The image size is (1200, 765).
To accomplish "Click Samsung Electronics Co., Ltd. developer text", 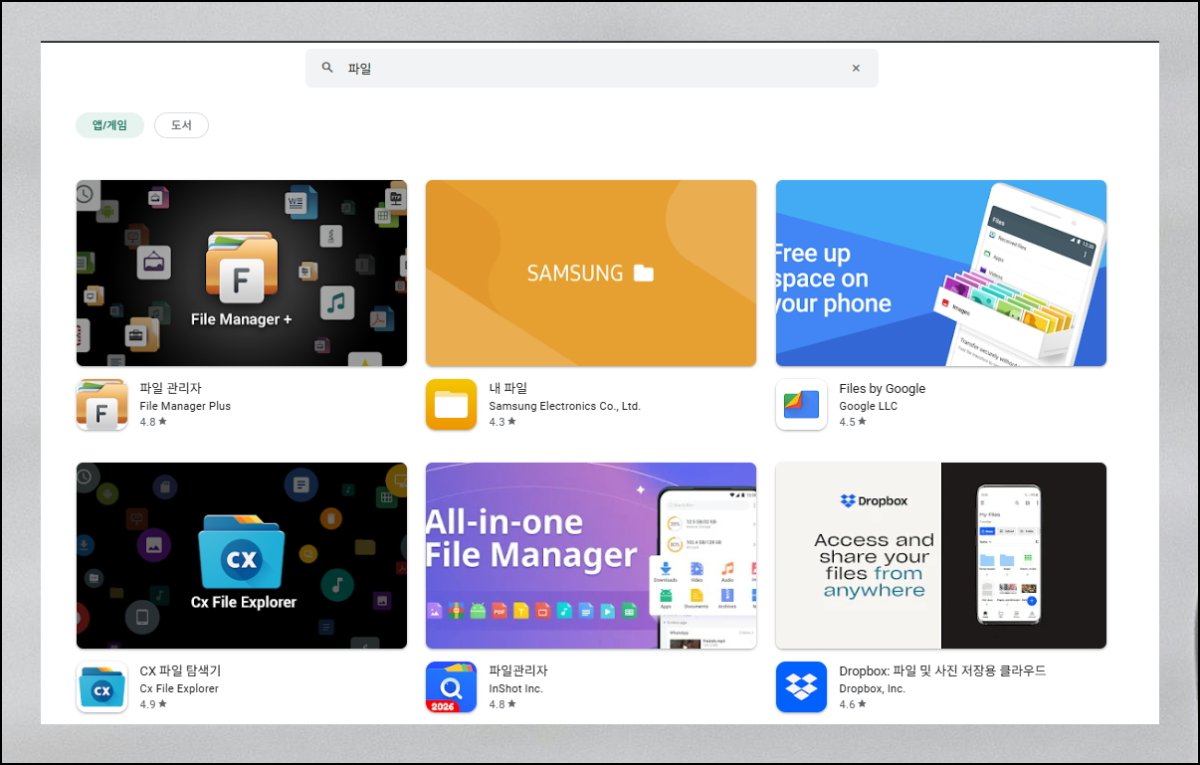I will pyautogui.click(x=565, y=406).
